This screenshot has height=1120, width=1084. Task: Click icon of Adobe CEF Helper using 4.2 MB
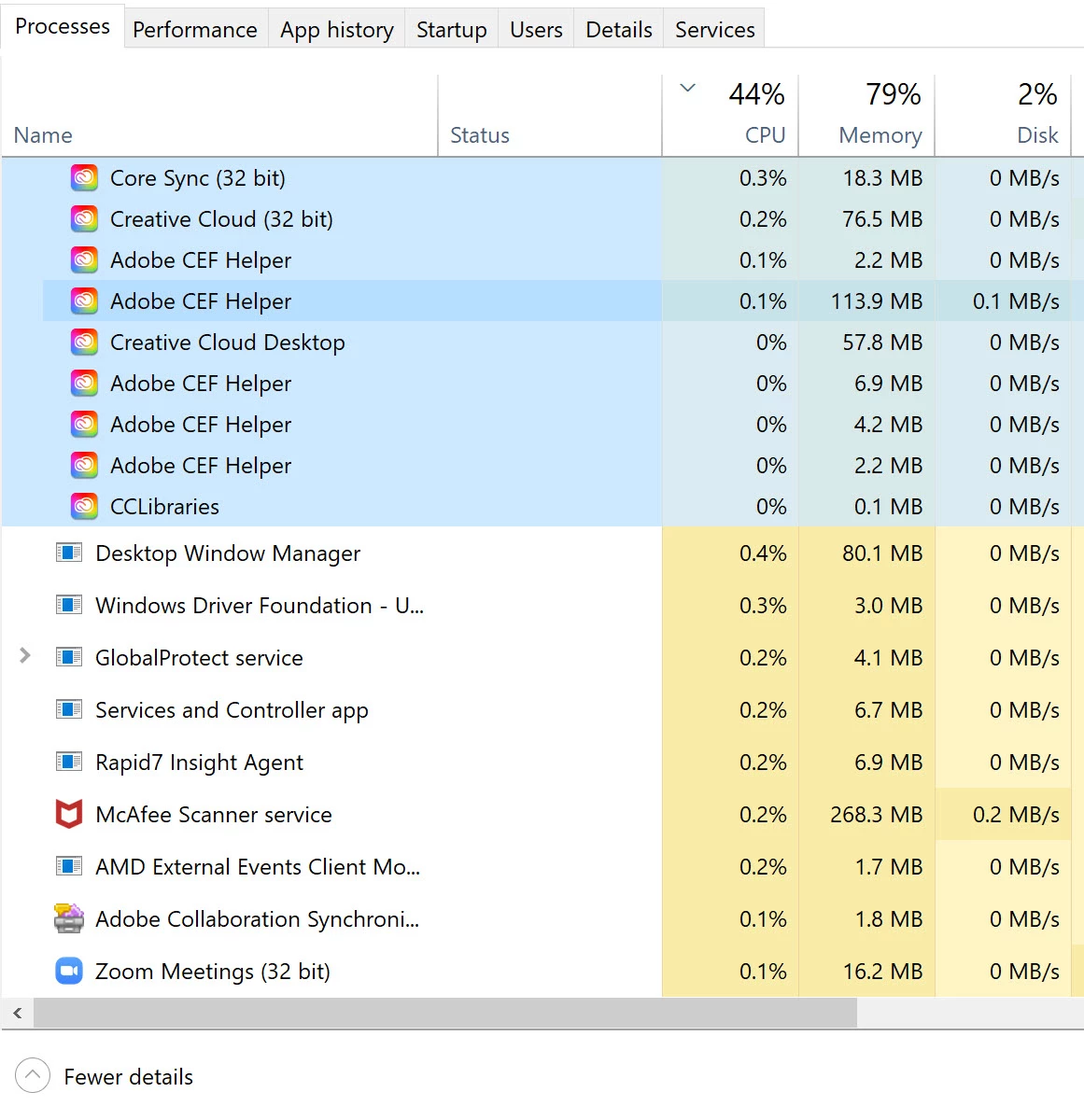(x=84, y=425)
